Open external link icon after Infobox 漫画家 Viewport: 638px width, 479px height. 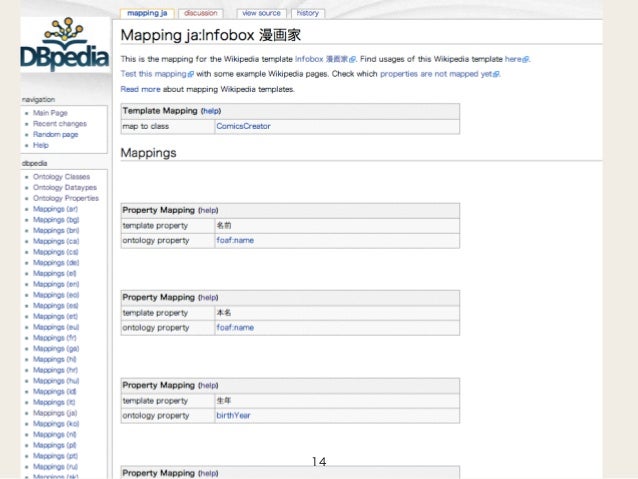coord(352,59)
